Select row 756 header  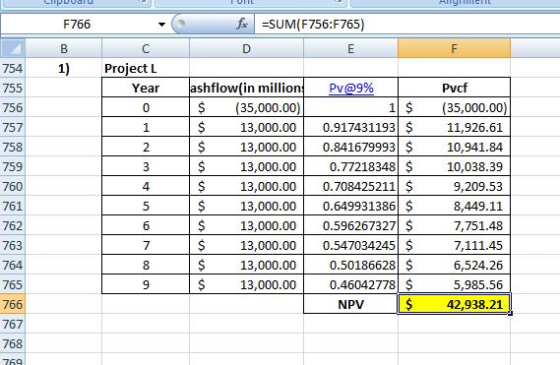click(x=13, y=107)
